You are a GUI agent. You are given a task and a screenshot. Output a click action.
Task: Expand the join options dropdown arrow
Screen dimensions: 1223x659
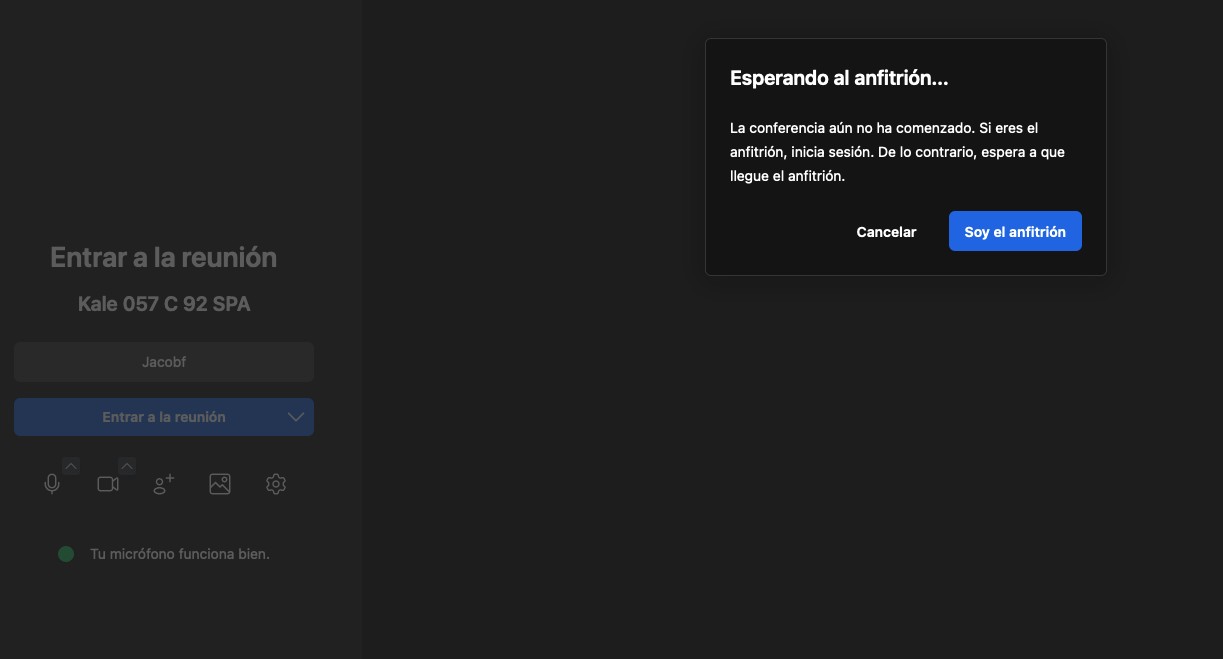pyautogui.click(x=296, y=417)
